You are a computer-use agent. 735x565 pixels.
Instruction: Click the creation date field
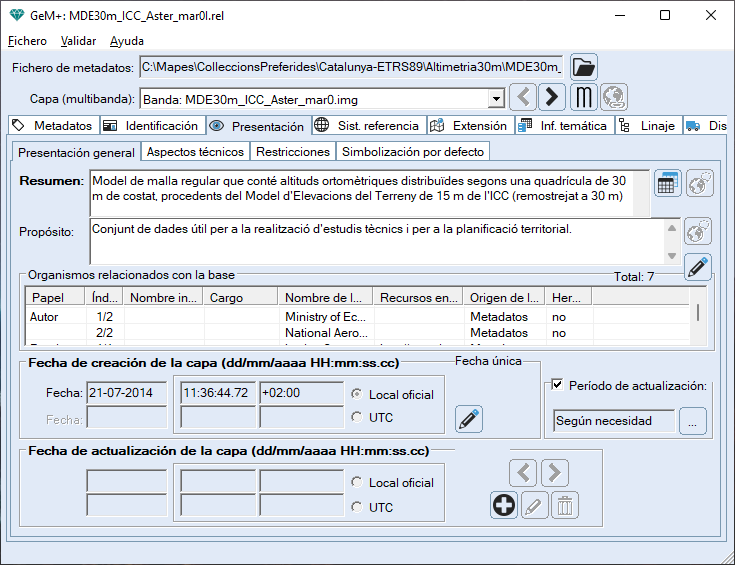pyautogui.click(x=126, y=393)
